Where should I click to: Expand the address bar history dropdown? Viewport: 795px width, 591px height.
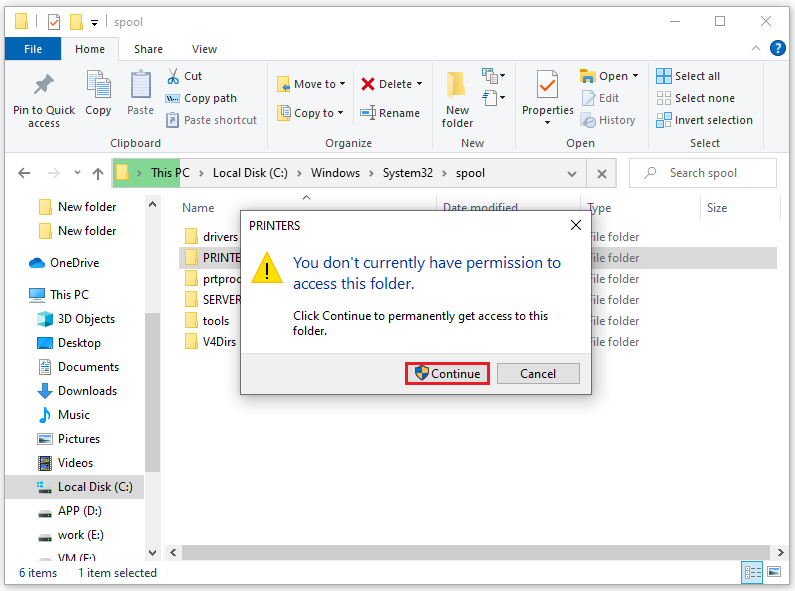(x=571, y=174)
